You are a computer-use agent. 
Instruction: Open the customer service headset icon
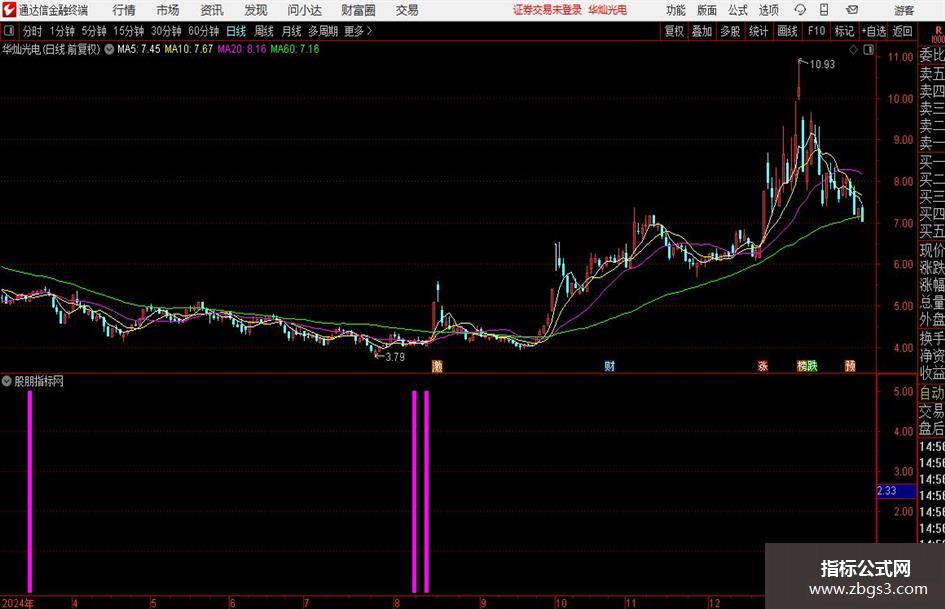tap(800, 10)
